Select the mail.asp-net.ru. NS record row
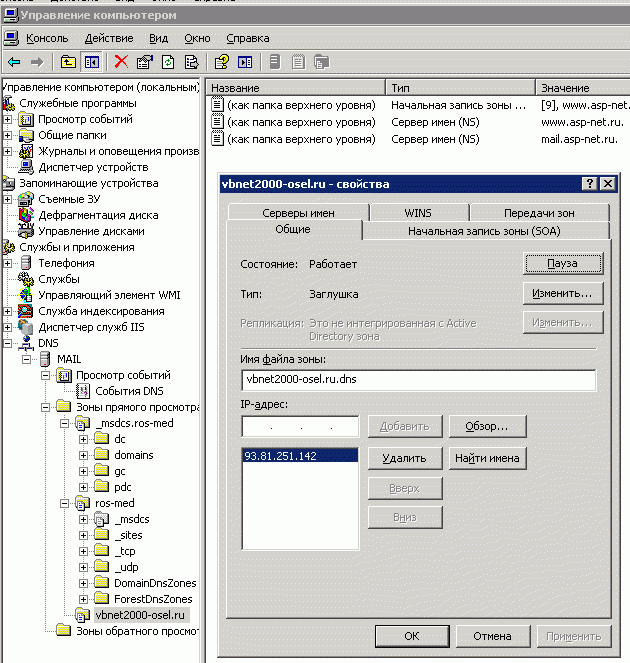630x663 pixels. 419,139
